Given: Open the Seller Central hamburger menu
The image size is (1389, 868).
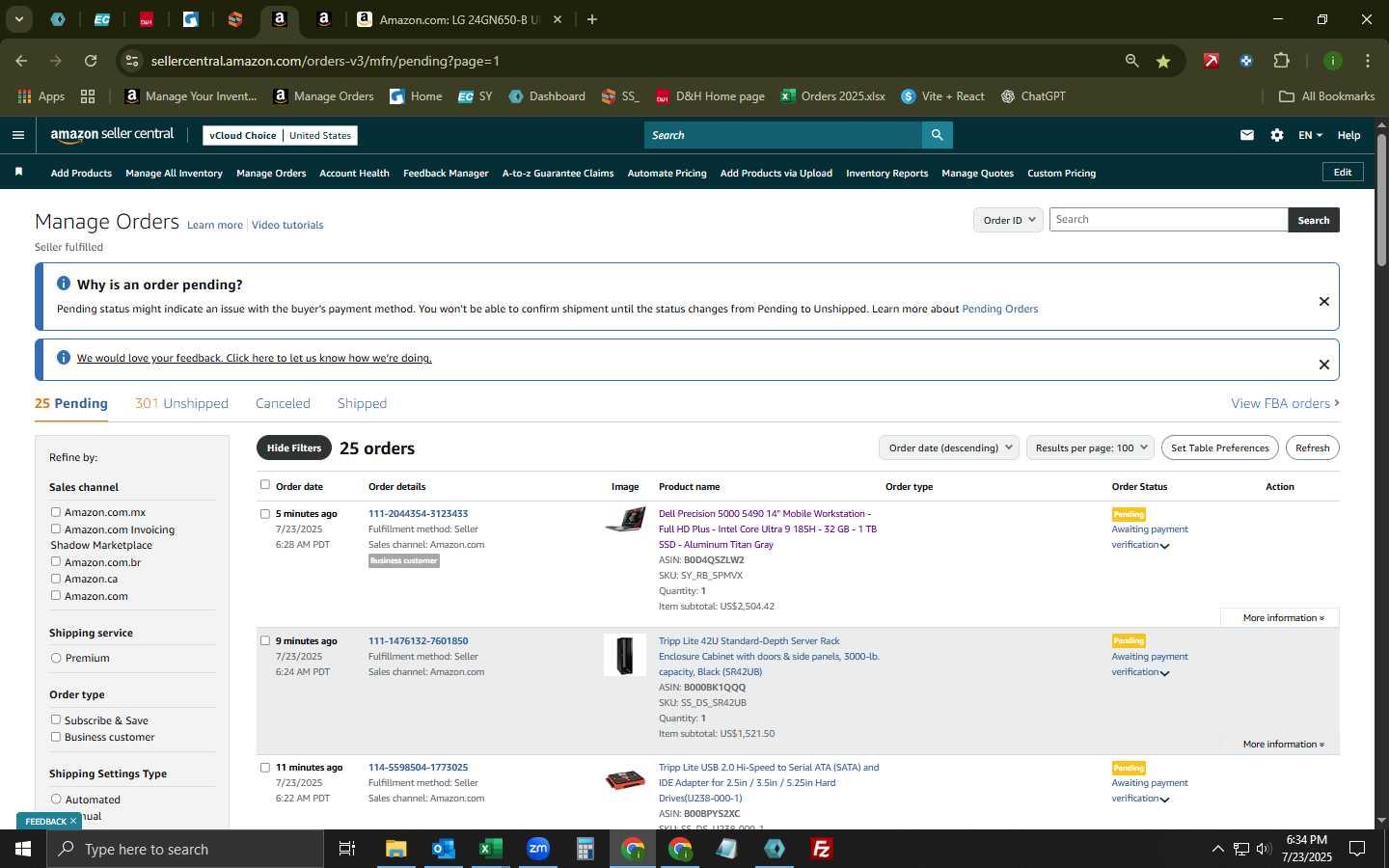Looking at the screenshot, I should [18, 135].
